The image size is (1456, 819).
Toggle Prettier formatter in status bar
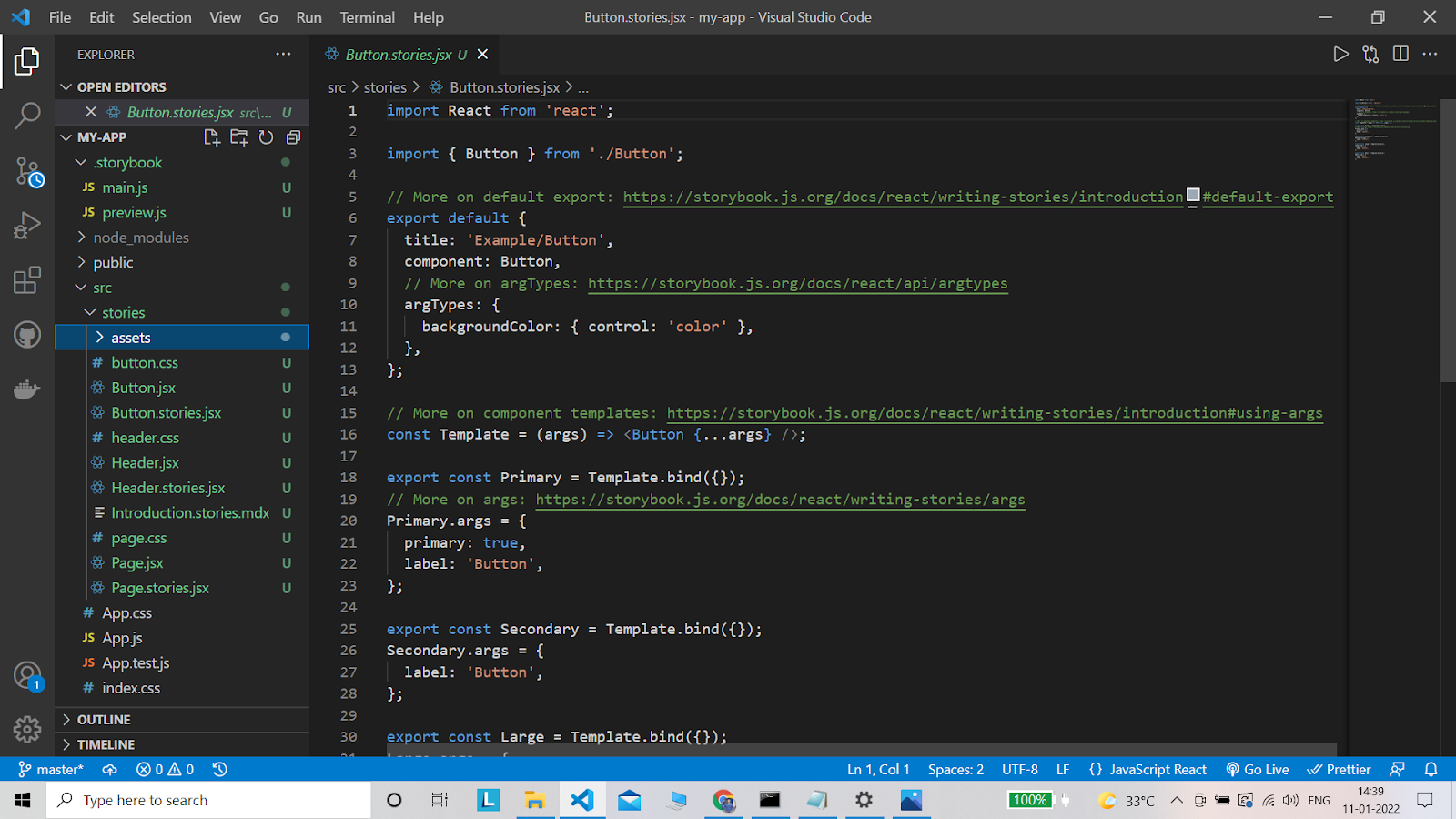pyautogui.click(x=1339, y=770)
